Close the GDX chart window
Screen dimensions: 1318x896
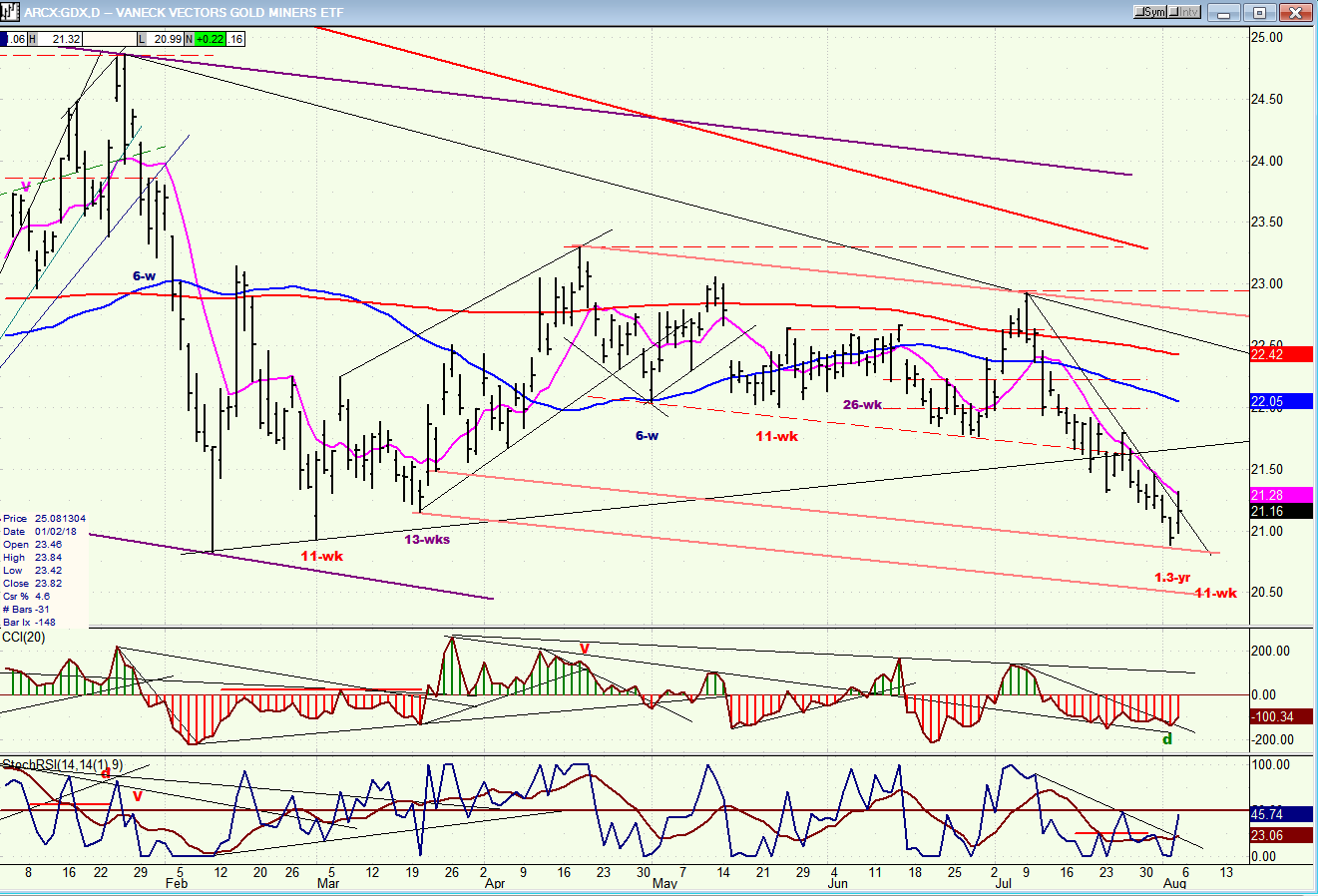(1296, 12)
